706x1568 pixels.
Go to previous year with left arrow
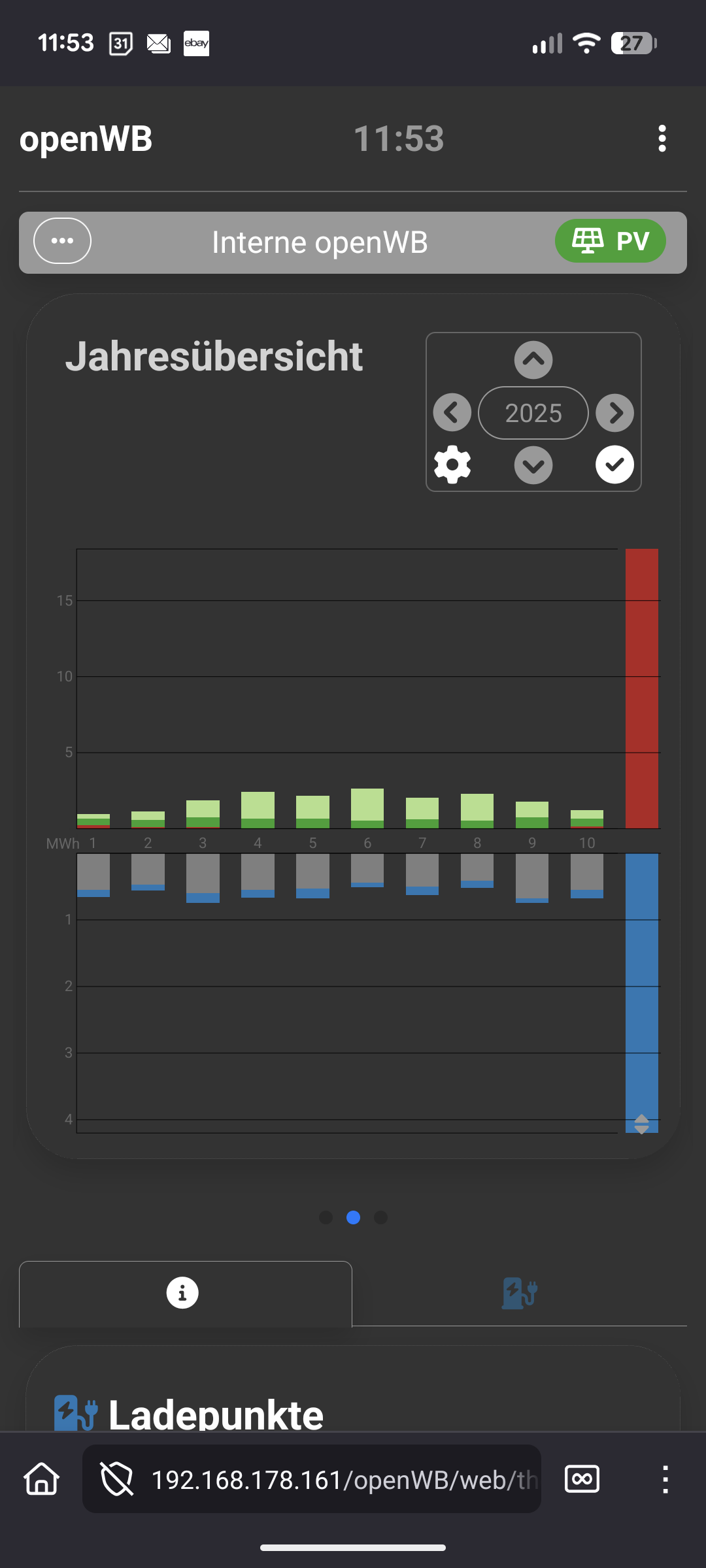click(452, 412)
